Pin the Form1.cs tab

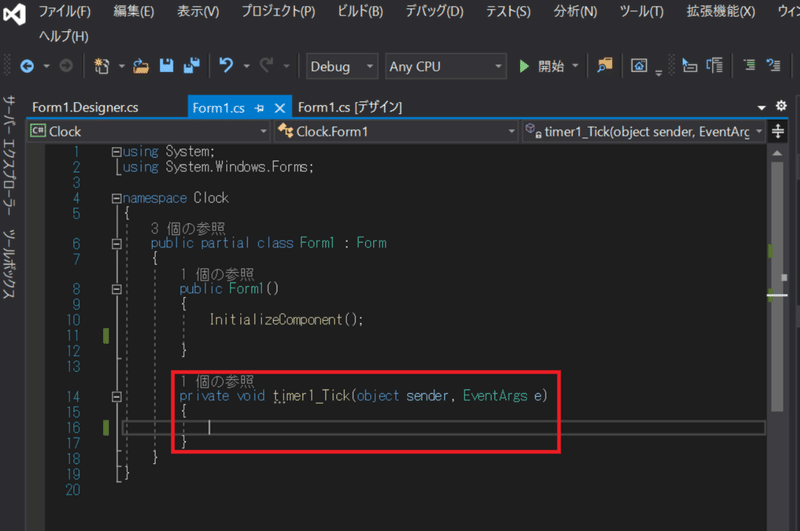pos(259,108)
